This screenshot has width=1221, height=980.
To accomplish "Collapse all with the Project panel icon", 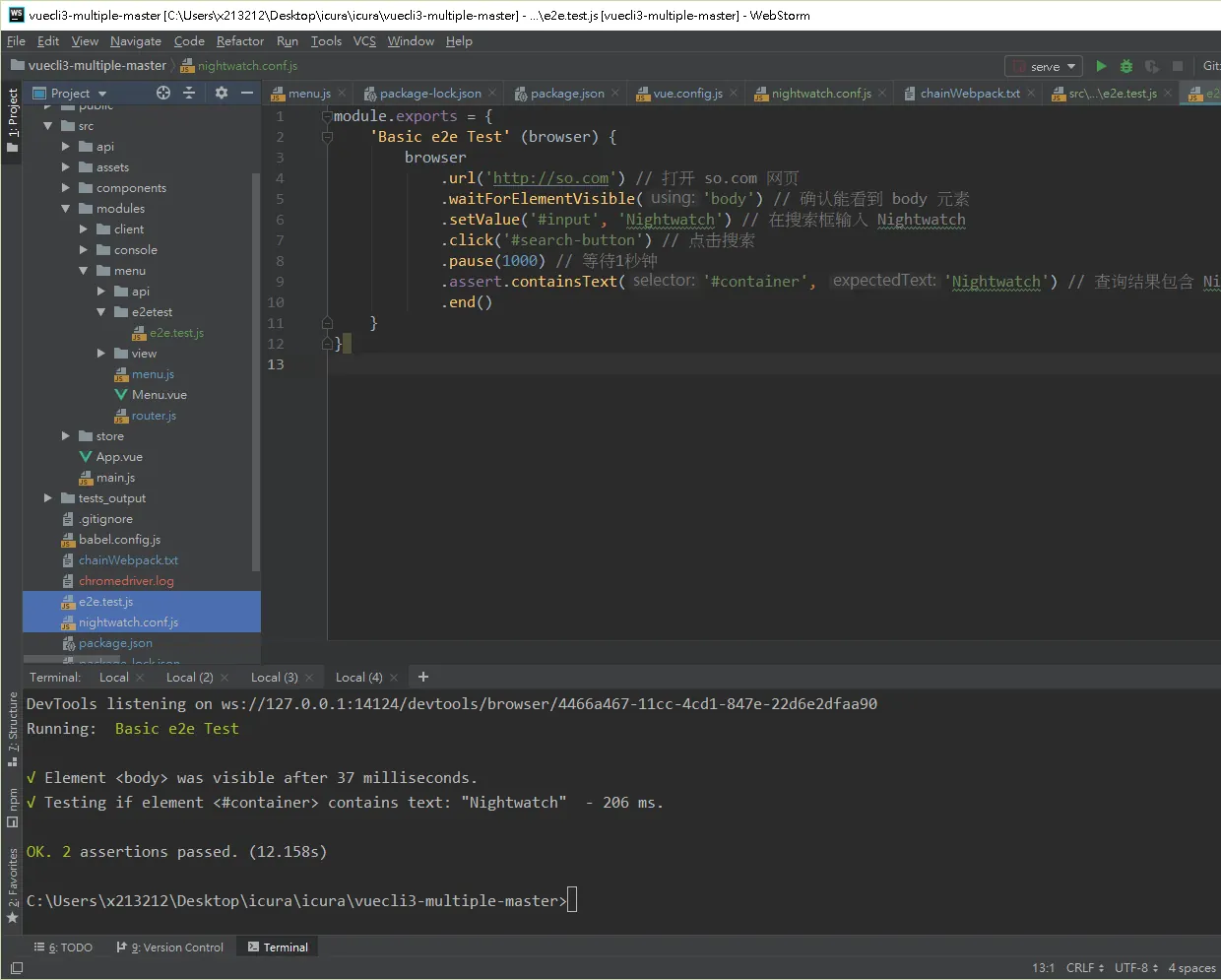I will (x=189, y=93).
